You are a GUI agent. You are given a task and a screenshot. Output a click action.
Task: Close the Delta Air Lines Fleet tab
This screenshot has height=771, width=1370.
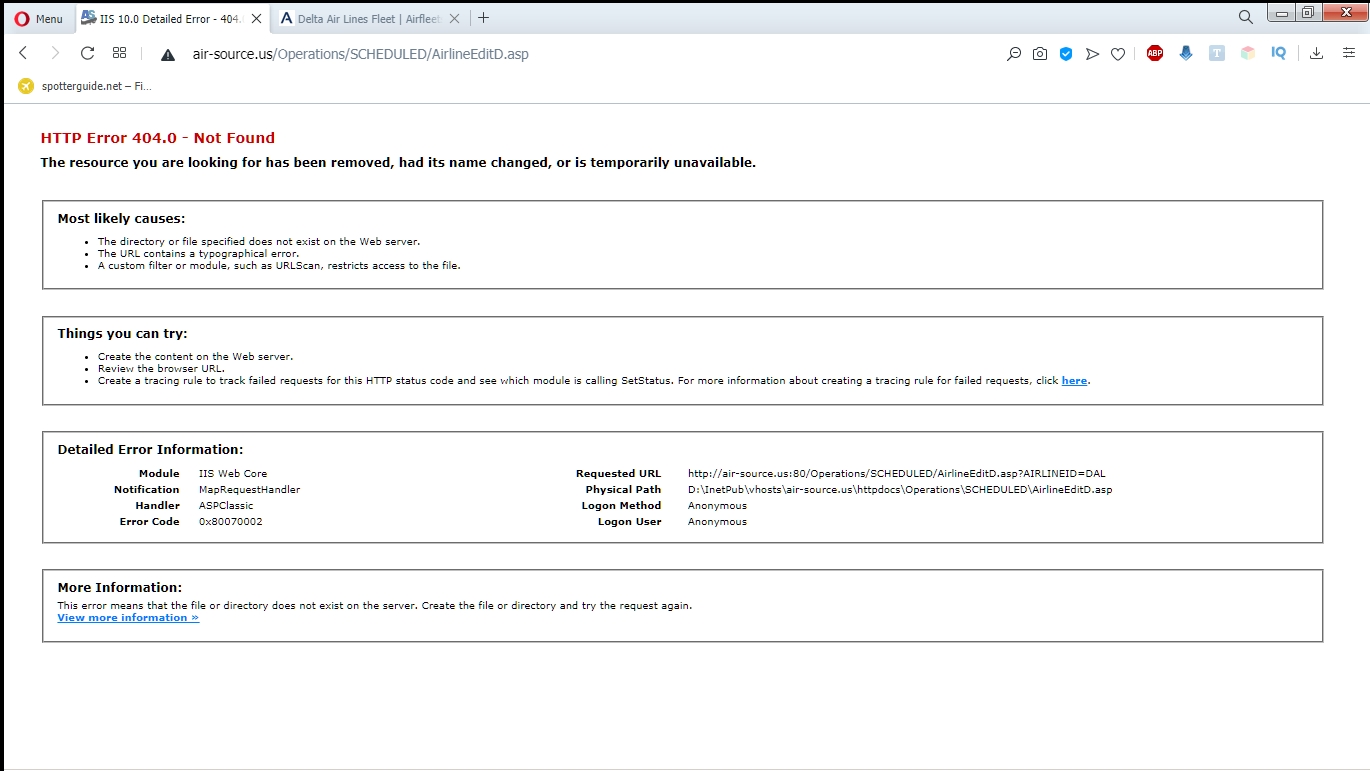(455, 18)
